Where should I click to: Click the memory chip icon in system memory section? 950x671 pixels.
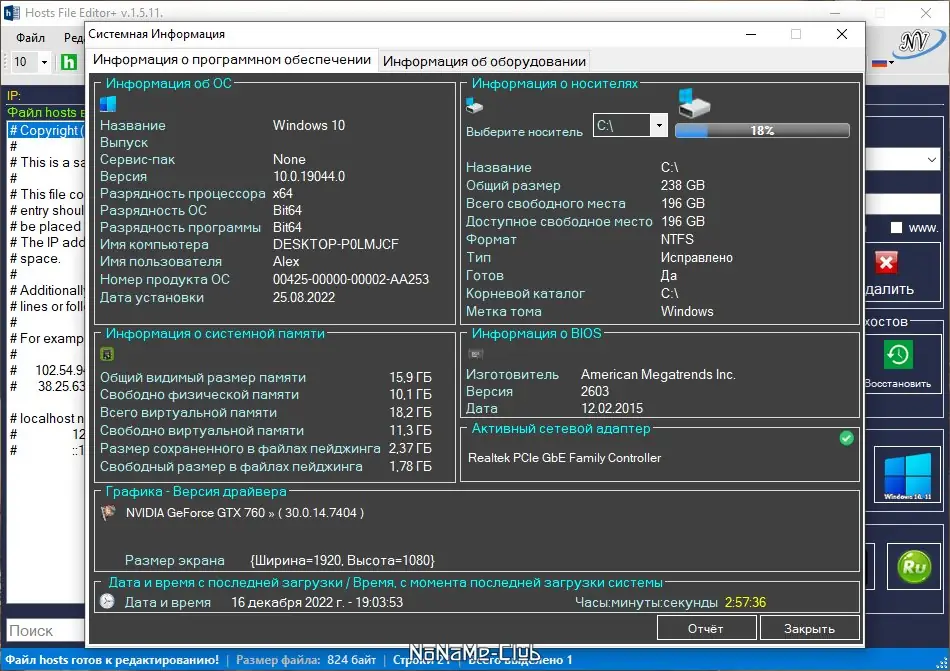(107, 354)
